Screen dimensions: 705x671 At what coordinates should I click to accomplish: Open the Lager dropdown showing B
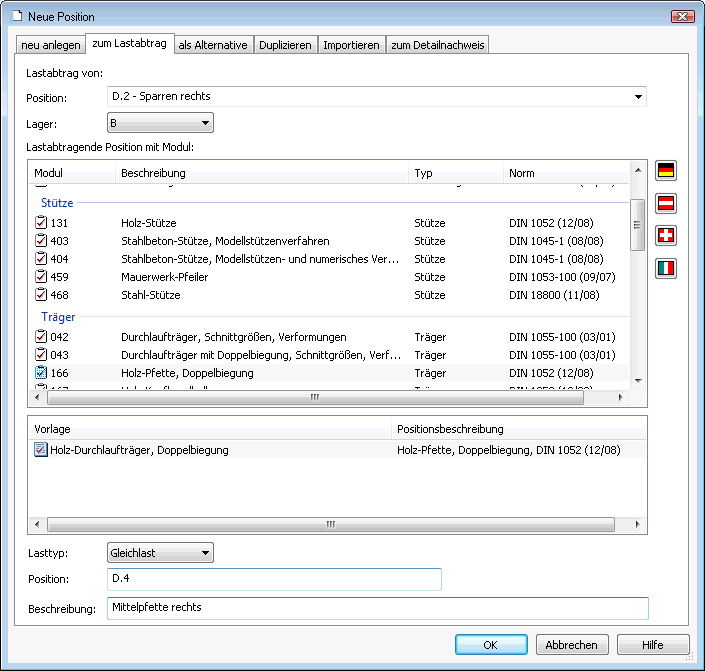point(161,123)
